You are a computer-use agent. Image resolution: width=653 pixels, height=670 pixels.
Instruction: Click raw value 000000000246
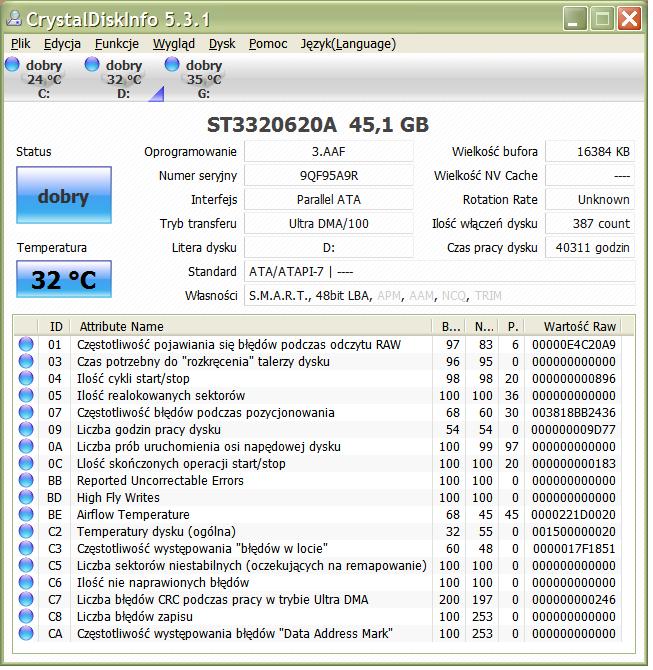coord(574,600)
